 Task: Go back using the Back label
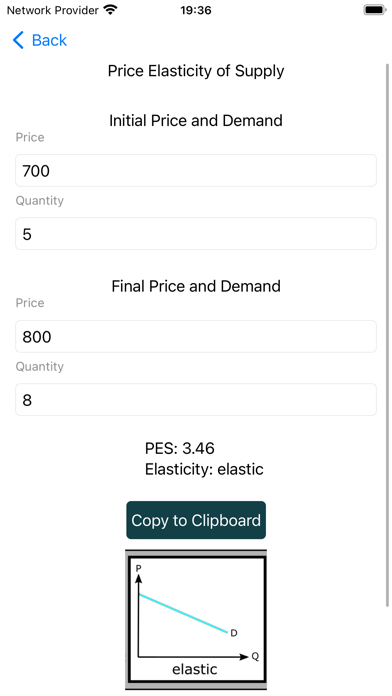[x=49, y=40]
